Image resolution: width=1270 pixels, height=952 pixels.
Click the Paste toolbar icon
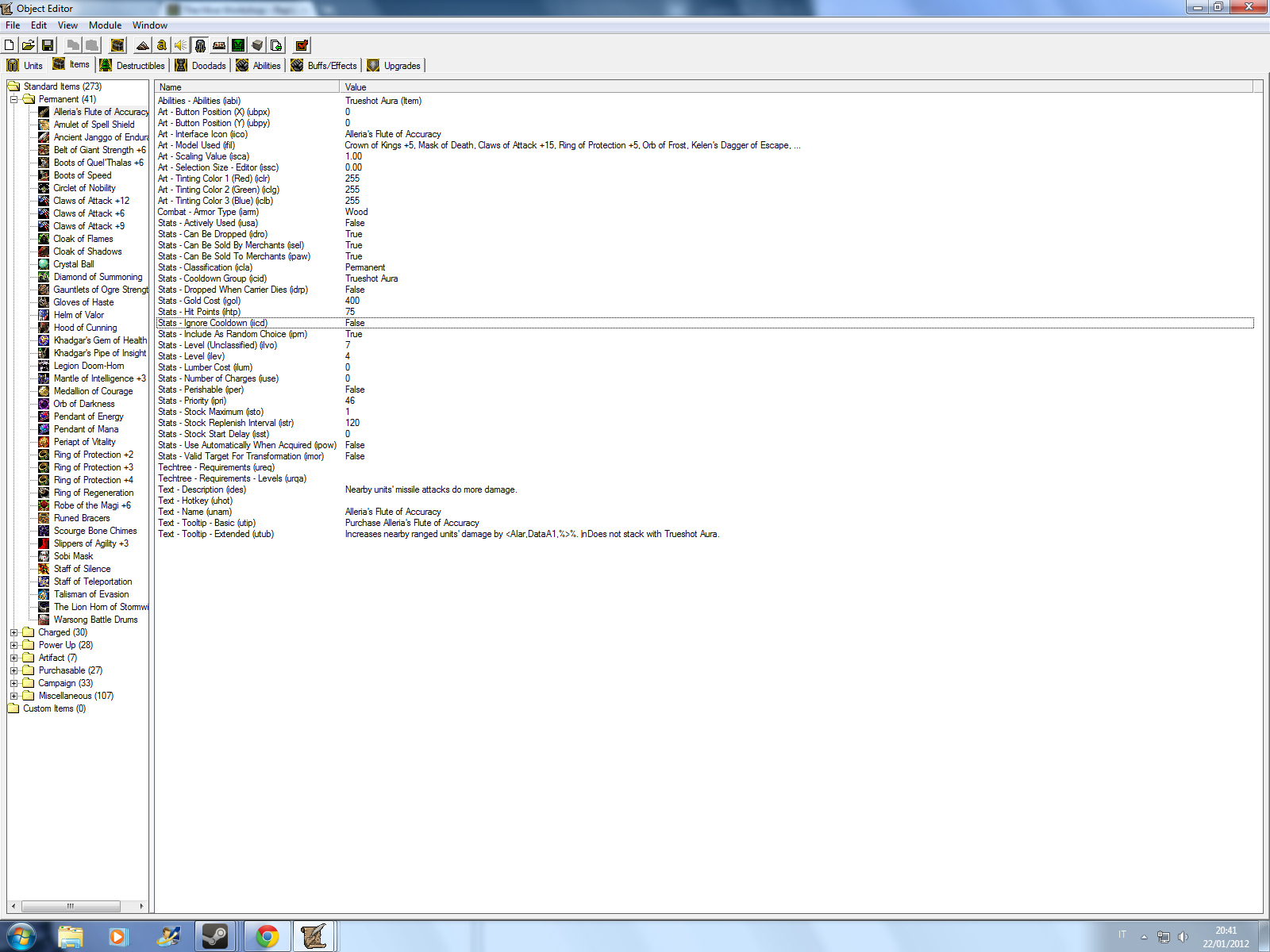click(x=92, y=45)
